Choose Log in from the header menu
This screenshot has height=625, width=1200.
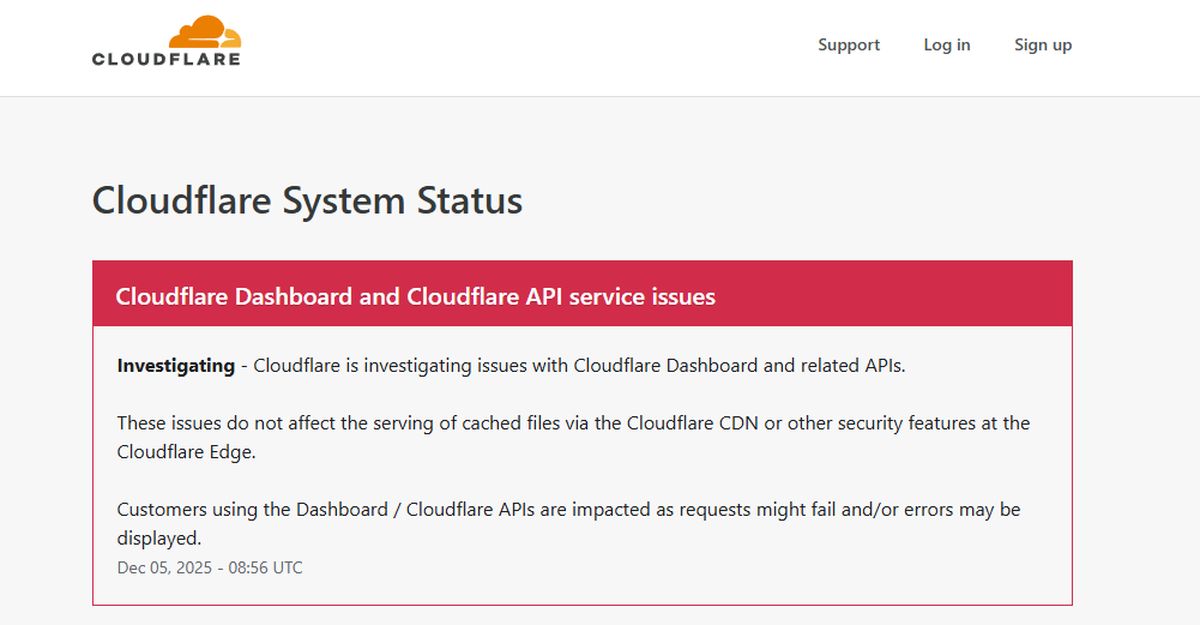(947, 45)
